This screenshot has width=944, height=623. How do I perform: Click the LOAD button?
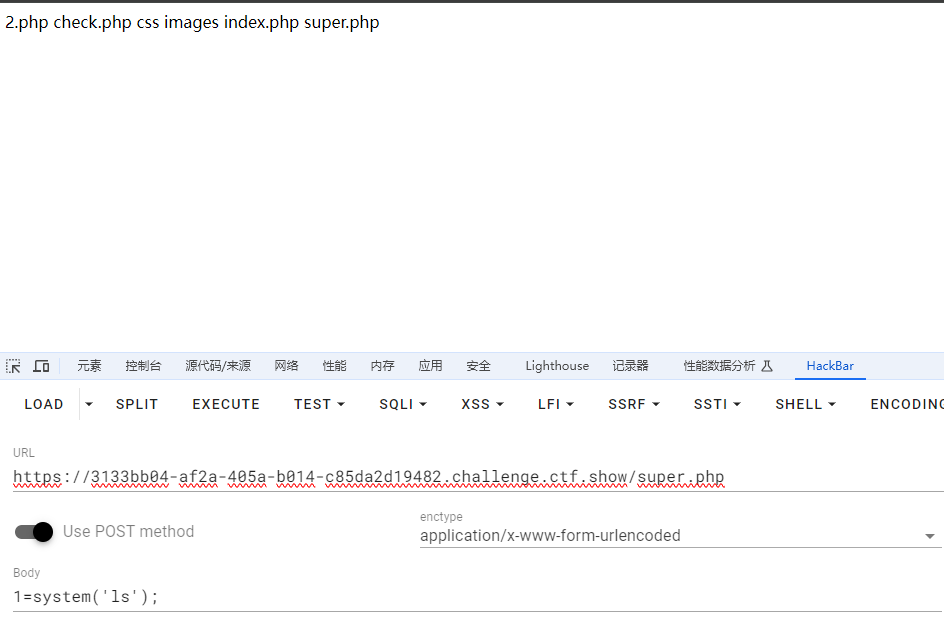pos(44,405)
